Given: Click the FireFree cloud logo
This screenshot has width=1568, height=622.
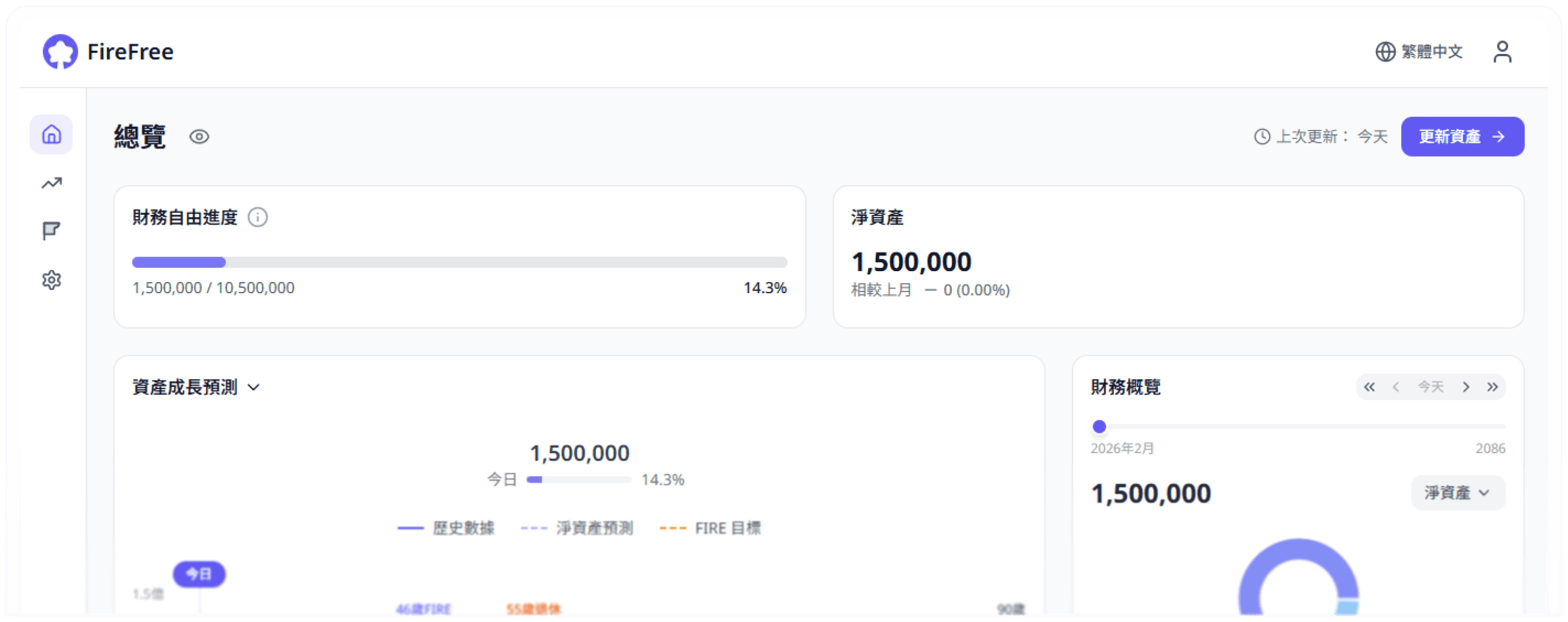Looking at the screenshot, I should coord(60,51).
